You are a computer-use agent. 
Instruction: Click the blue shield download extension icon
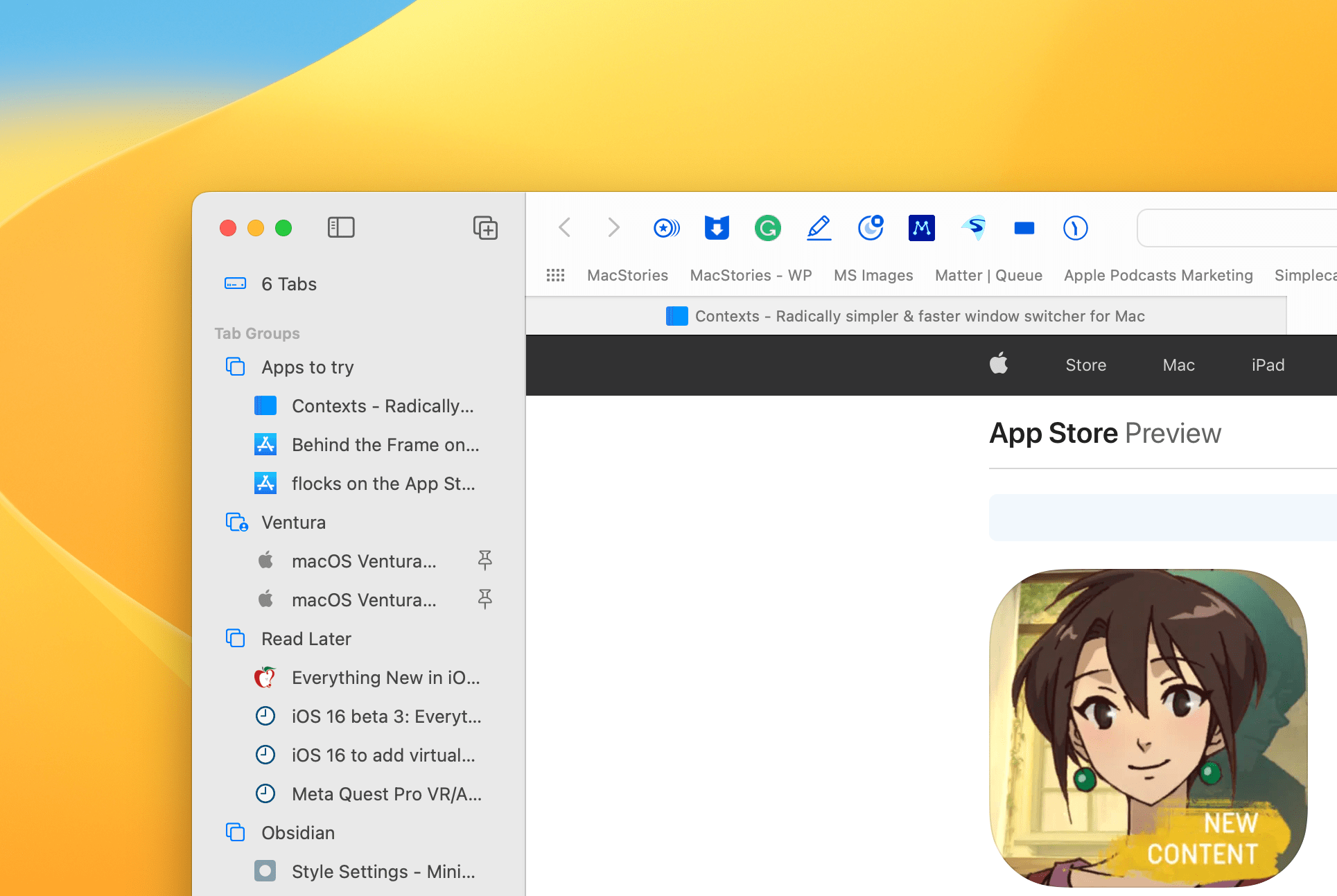717,227
